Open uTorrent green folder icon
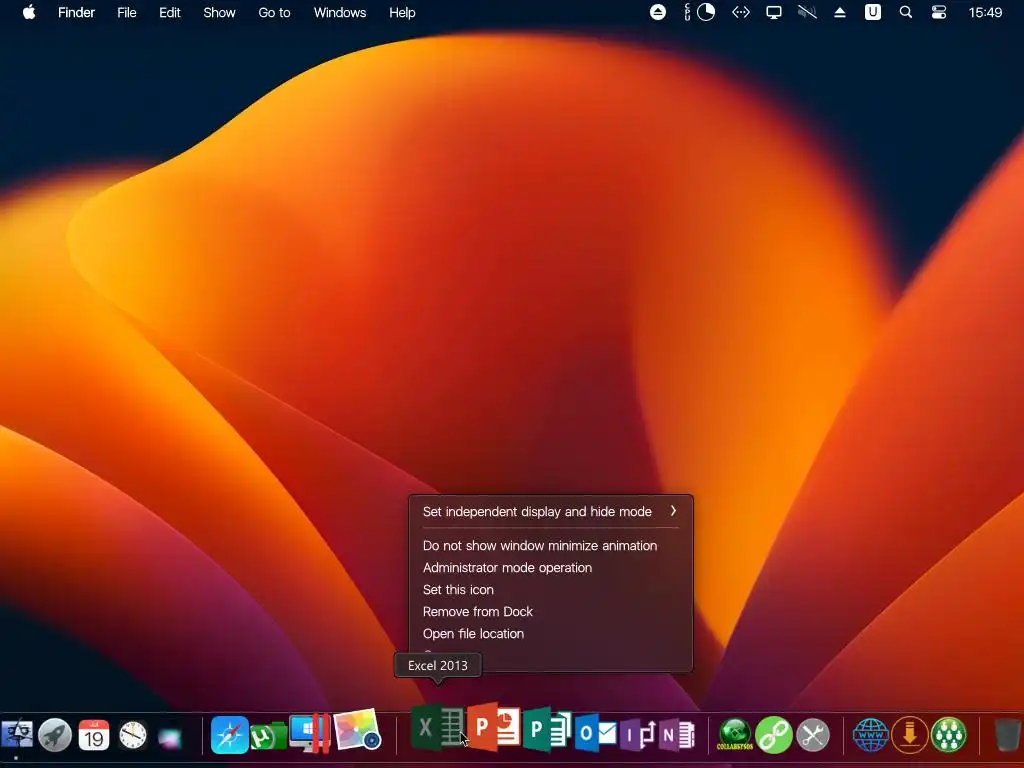 click(x=269, y=736)
